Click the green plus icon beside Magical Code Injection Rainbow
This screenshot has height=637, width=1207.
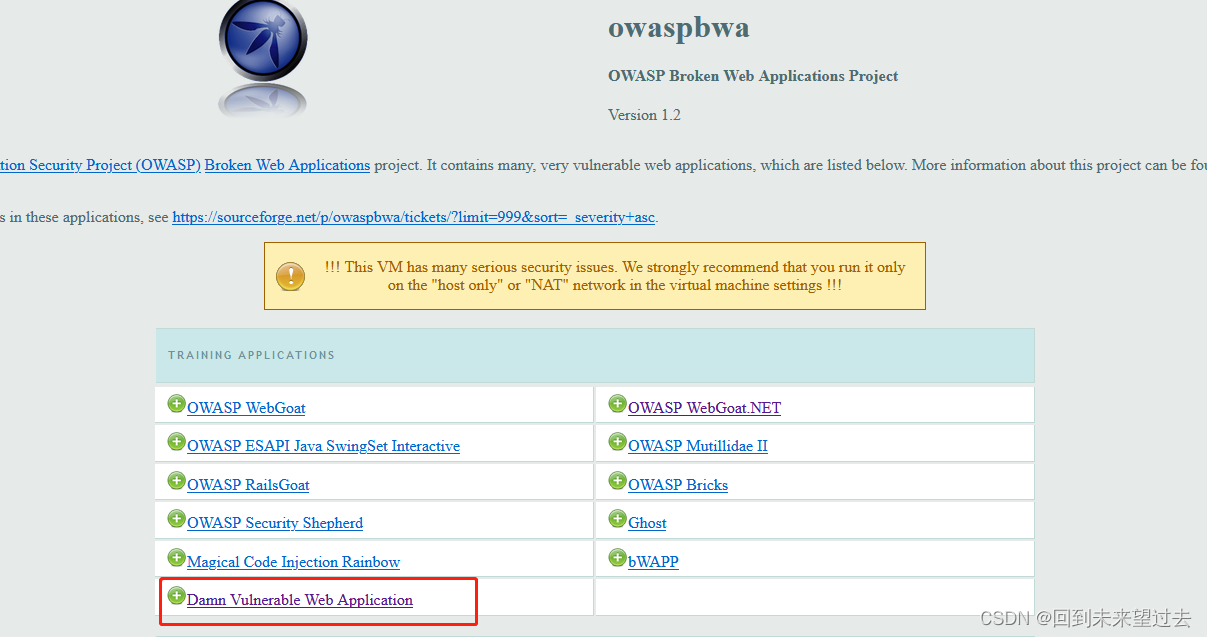(177, 556)
